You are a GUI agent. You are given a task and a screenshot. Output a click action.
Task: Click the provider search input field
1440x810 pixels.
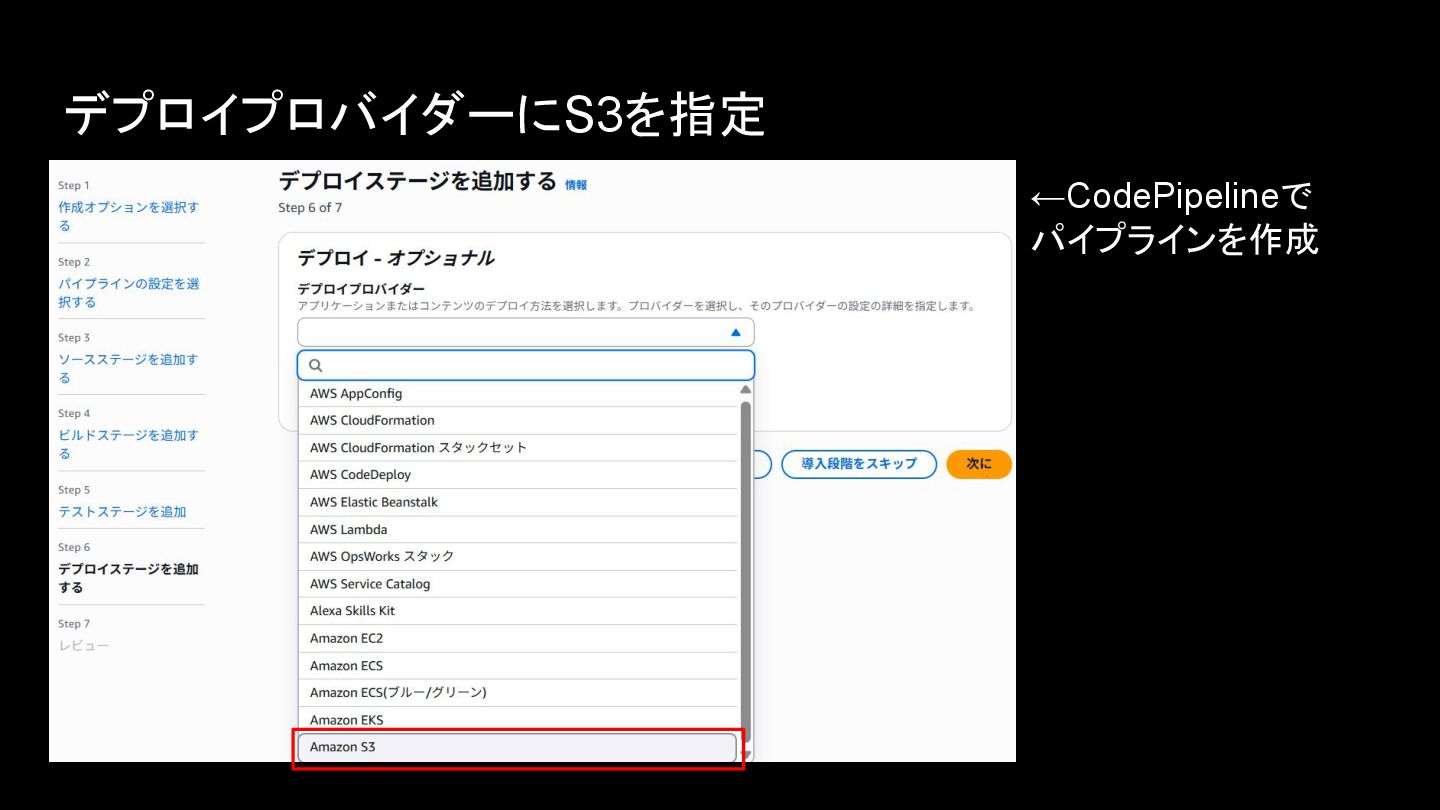[x=526, y=365]
